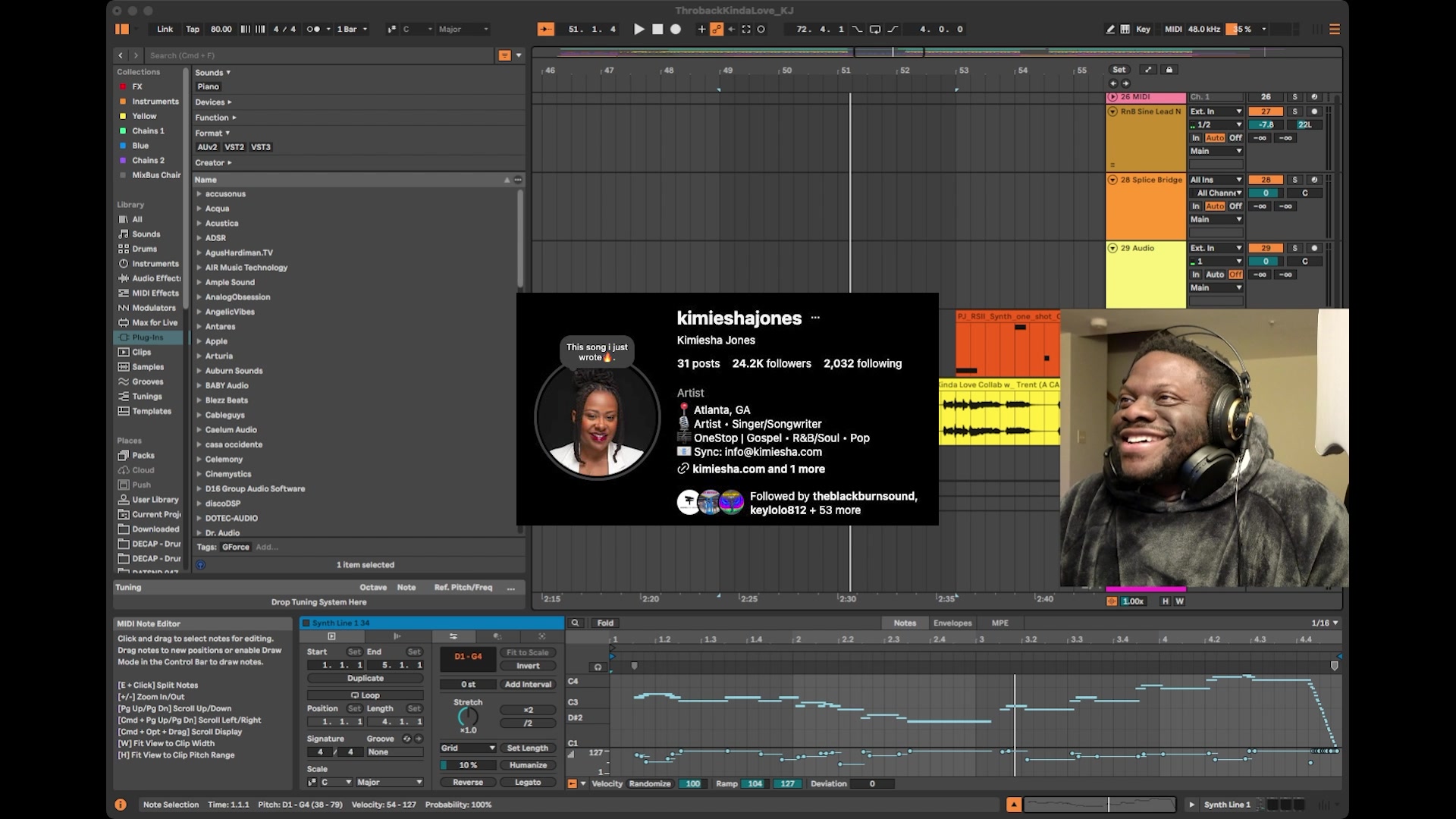Adjust the Stretch knob

click(x=468, y=717)
